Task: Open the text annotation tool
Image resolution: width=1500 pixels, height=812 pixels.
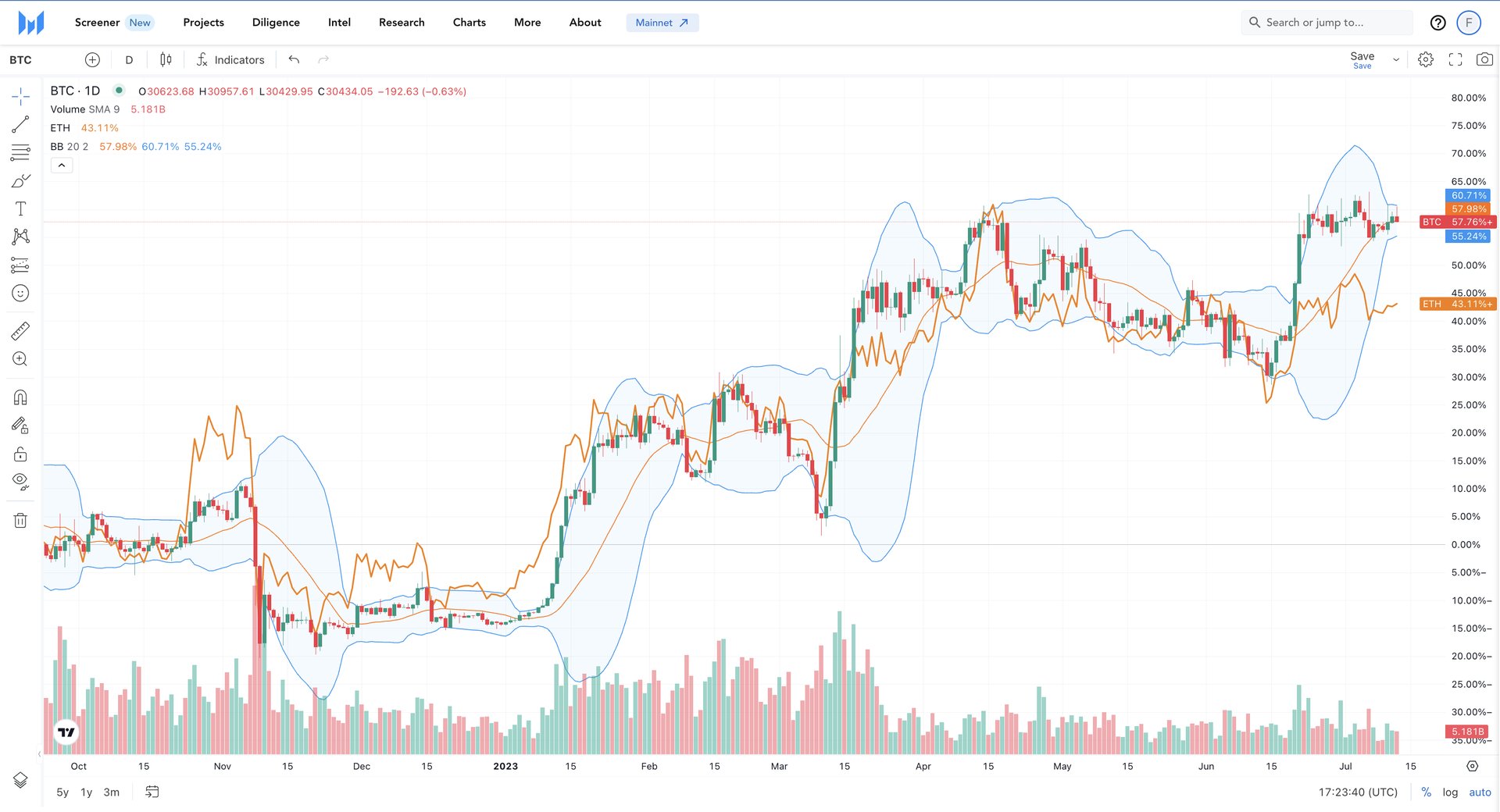Action: click(20, 208)
